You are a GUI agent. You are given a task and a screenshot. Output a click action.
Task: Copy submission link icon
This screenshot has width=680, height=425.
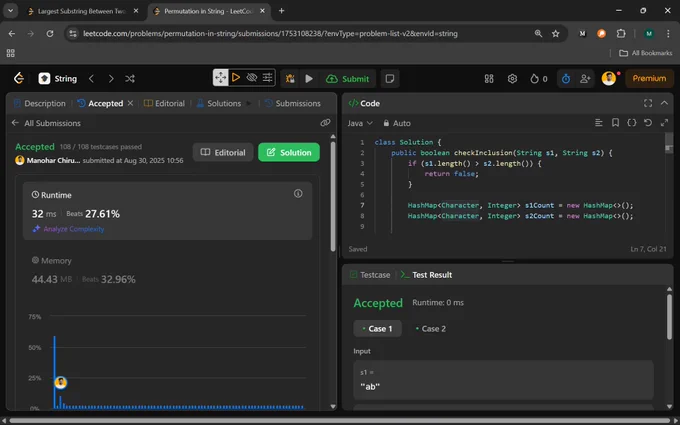click(x=325, y=123)
